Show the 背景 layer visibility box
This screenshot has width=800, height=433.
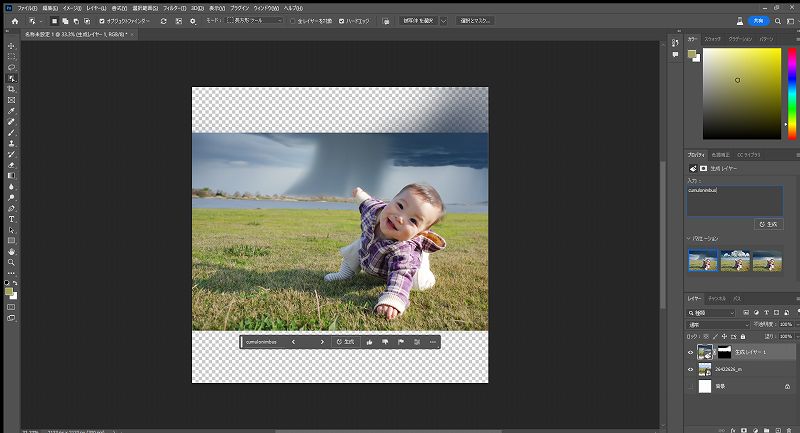[x=690, y=387]
